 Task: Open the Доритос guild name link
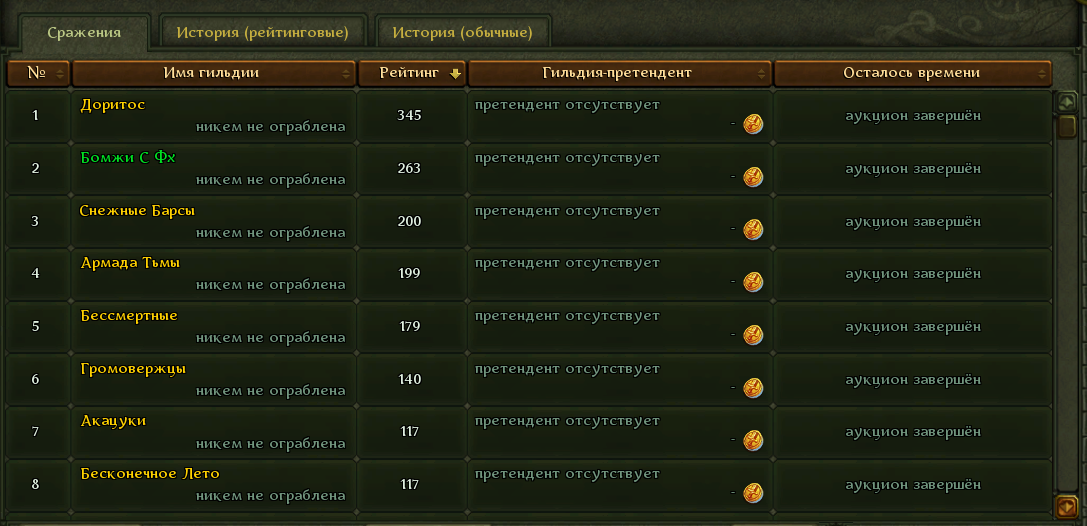pos(113,105)
